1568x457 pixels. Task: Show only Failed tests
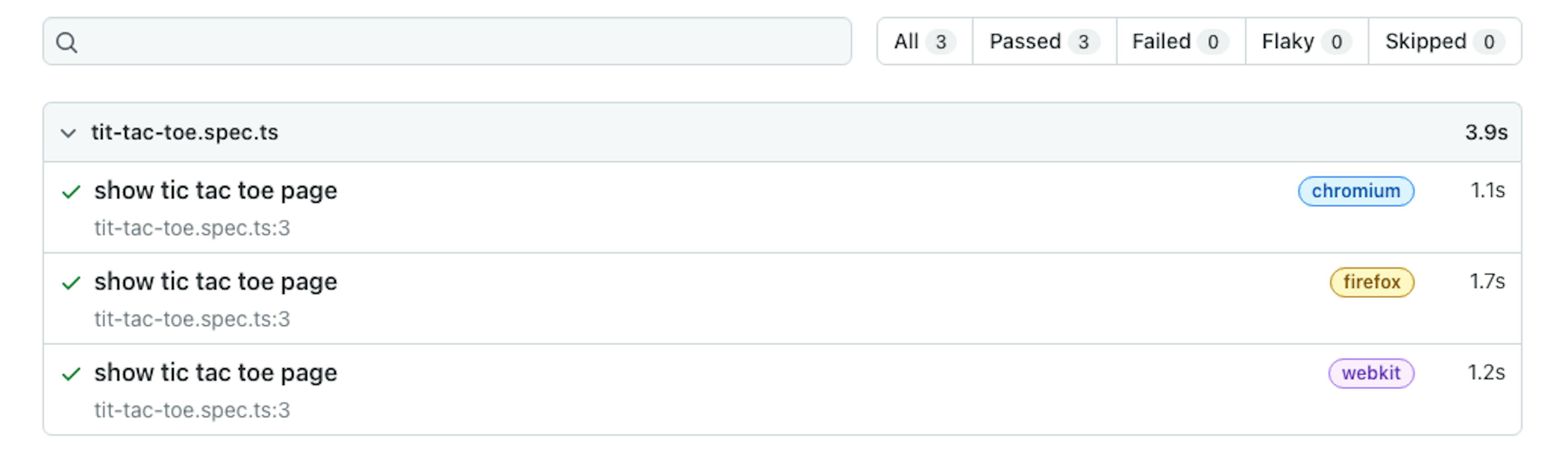coord(1181,41)
